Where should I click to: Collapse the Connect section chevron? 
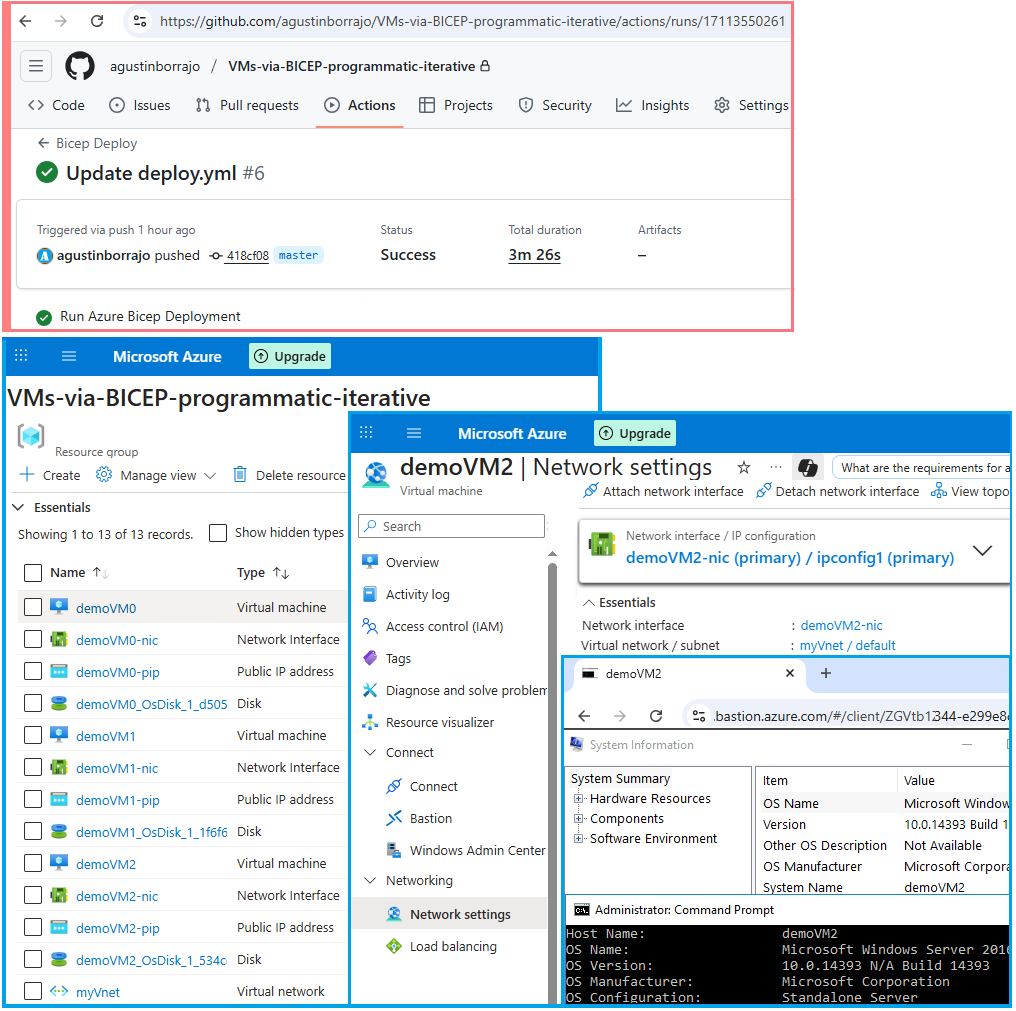pos(370,752)
